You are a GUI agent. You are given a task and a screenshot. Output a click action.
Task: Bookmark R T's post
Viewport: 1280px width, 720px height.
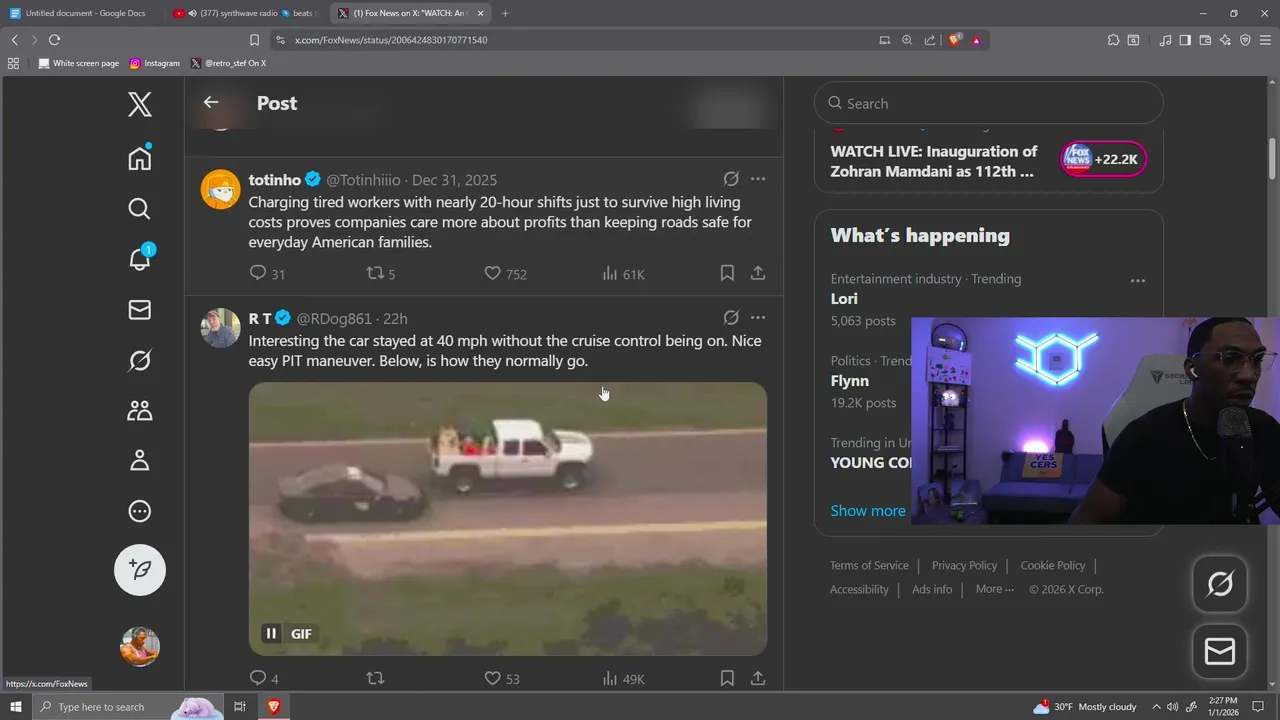[727, 678]
